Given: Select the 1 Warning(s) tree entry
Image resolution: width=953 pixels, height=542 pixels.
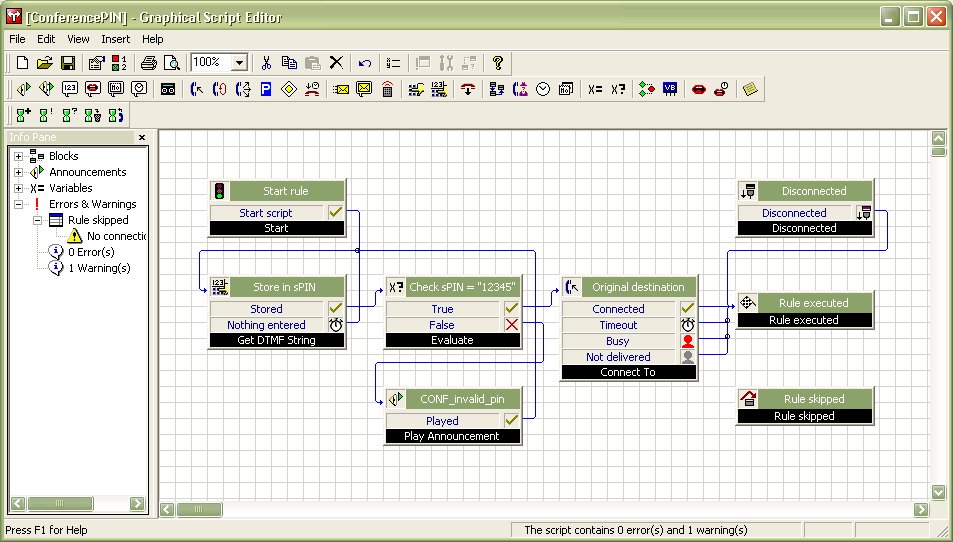Looking at the screenshot, I should [98, 268].
